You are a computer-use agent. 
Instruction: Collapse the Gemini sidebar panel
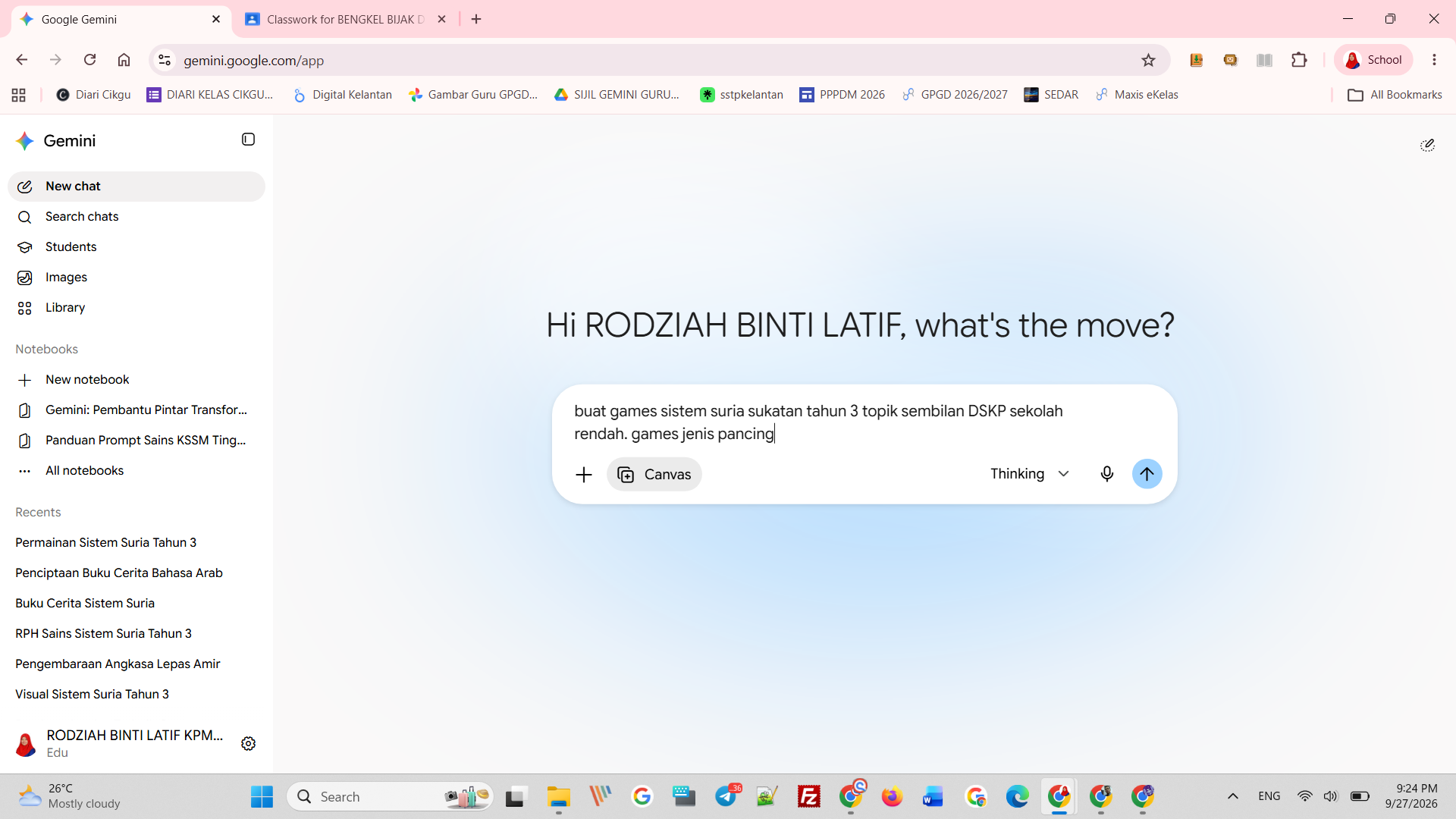click(x=248, y=140)
